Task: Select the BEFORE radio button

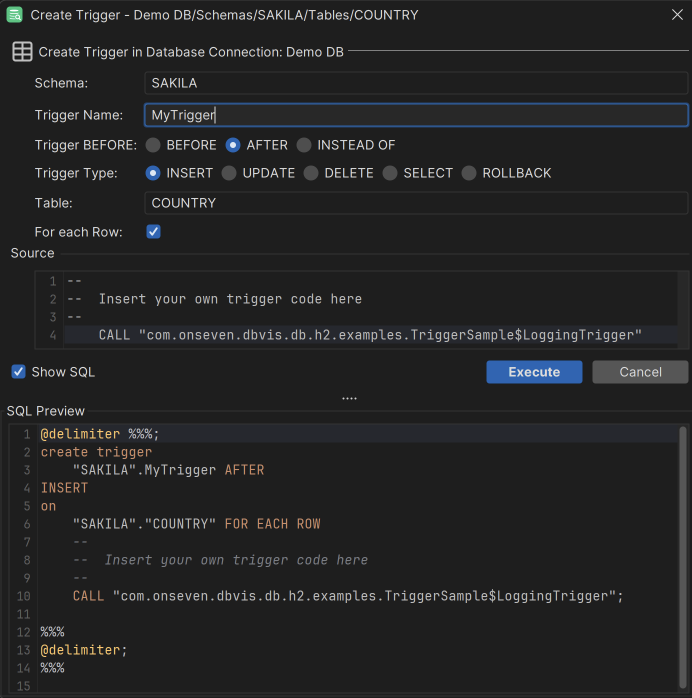Action: click(153, 145)
